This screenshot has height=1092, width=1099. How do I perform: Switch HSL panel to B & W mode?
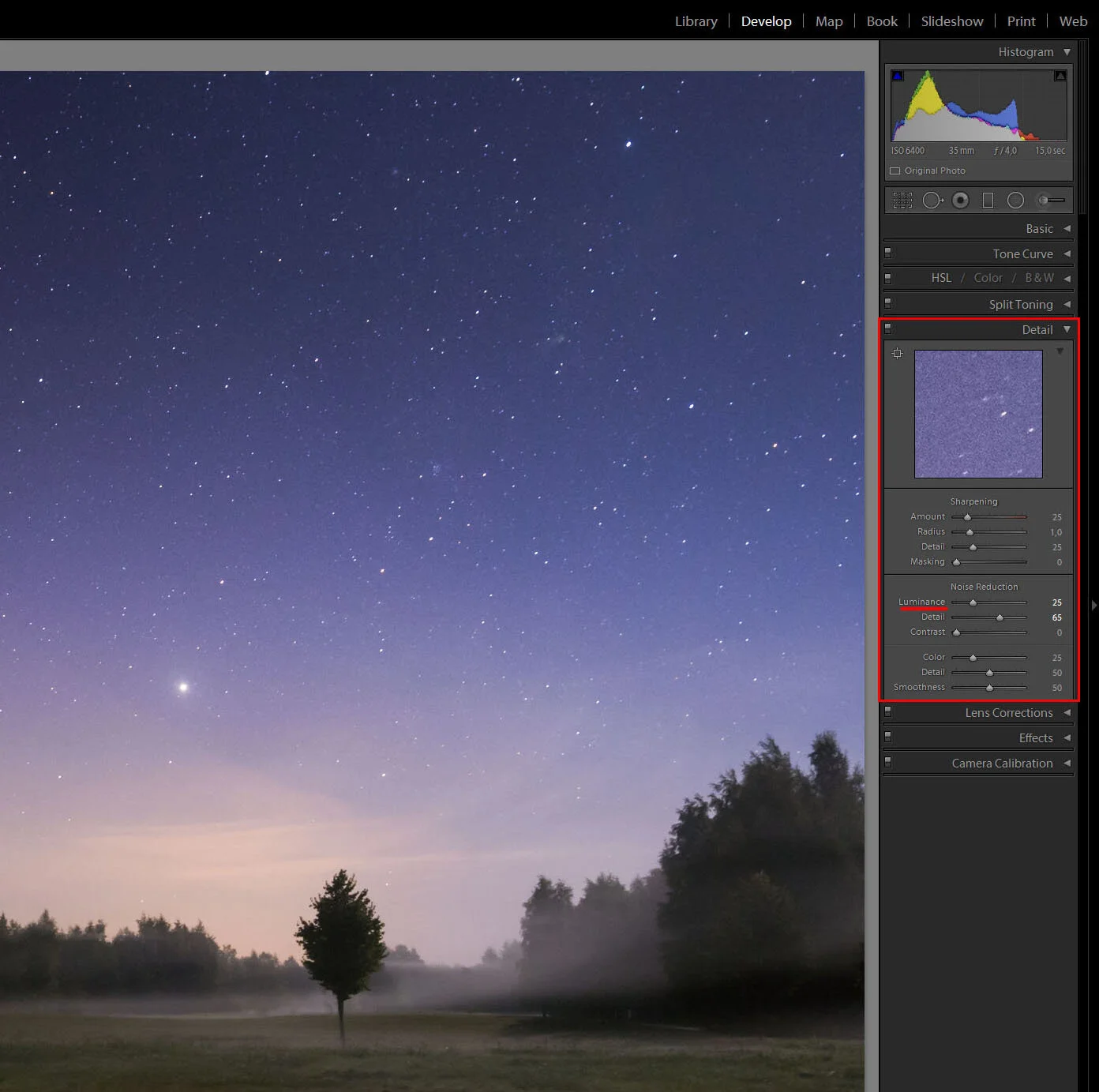point(1040,278)
